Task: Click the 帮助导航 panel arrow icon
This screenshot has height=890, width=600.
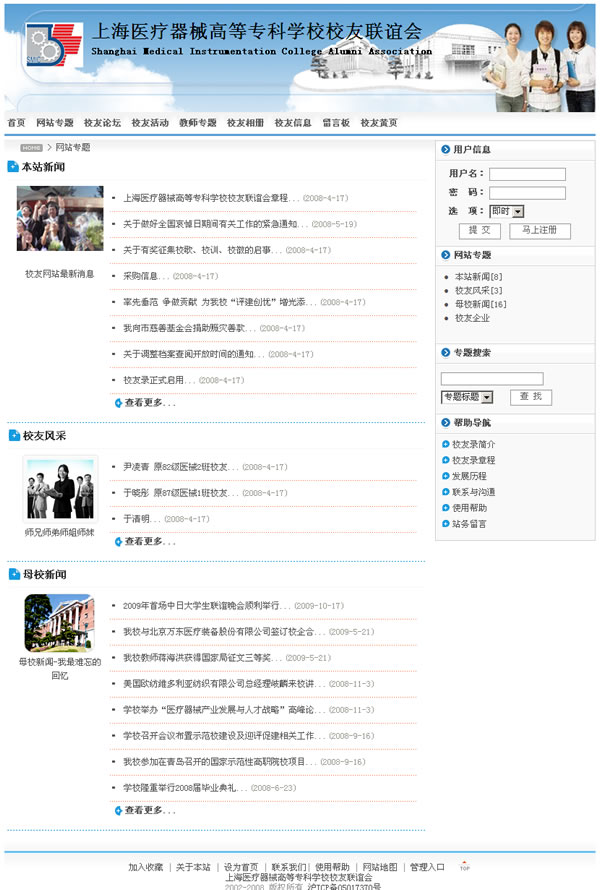Action: 446,422
